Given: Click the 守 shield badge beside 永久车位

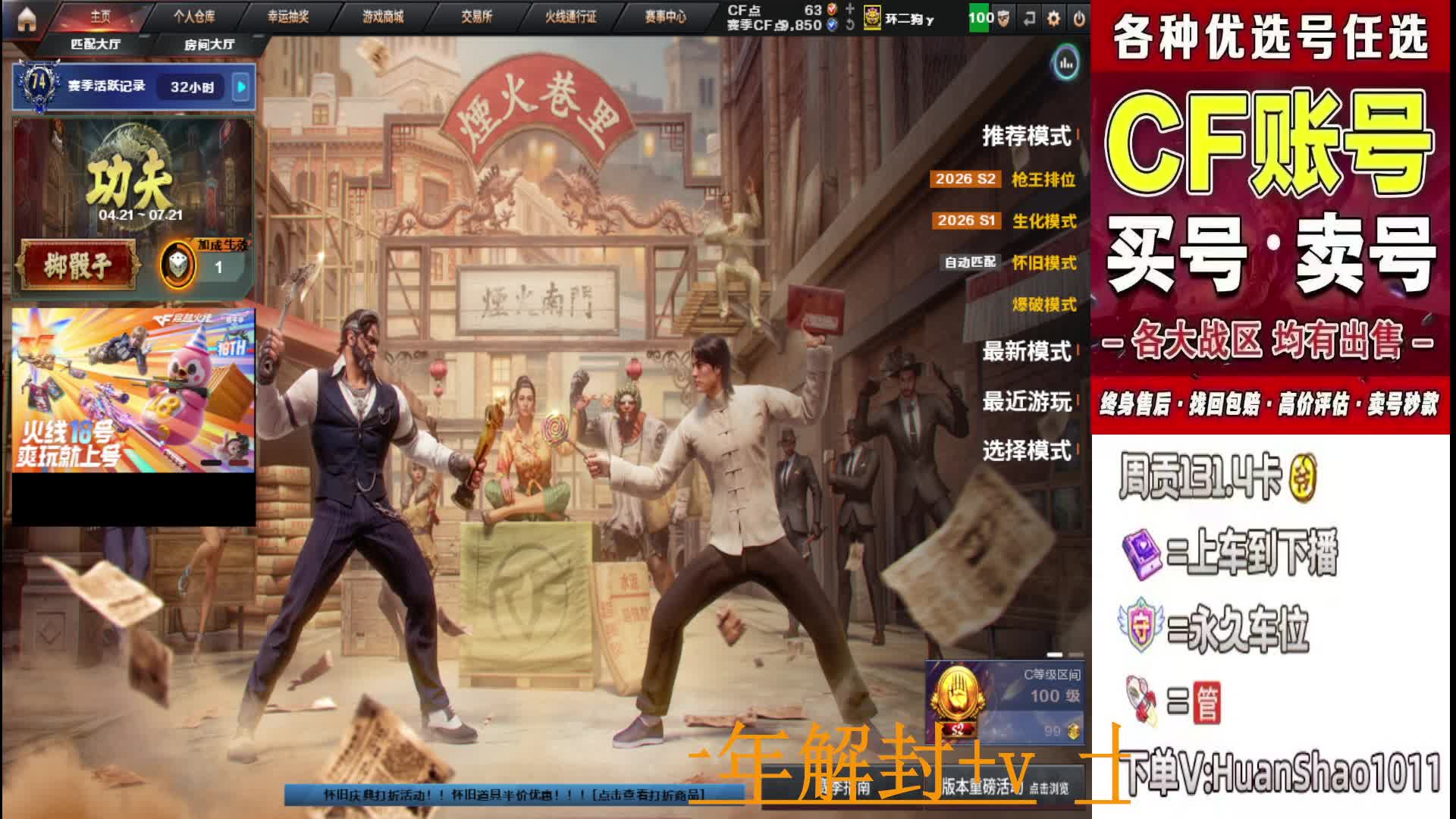Looking at the screenshot, I should click(x=1141, y=626).
